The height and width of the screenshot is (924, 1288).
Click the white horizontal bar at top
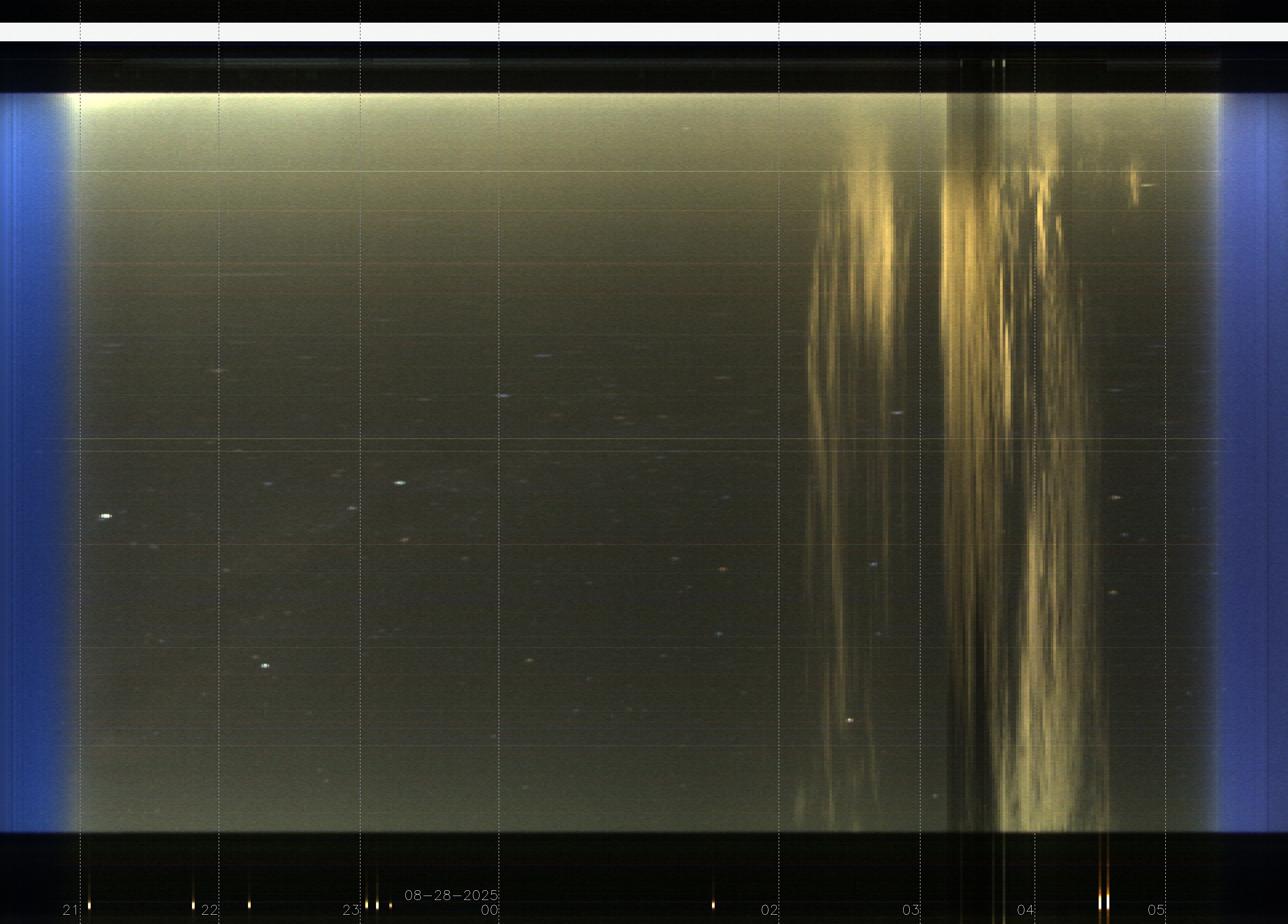(644, 32)
